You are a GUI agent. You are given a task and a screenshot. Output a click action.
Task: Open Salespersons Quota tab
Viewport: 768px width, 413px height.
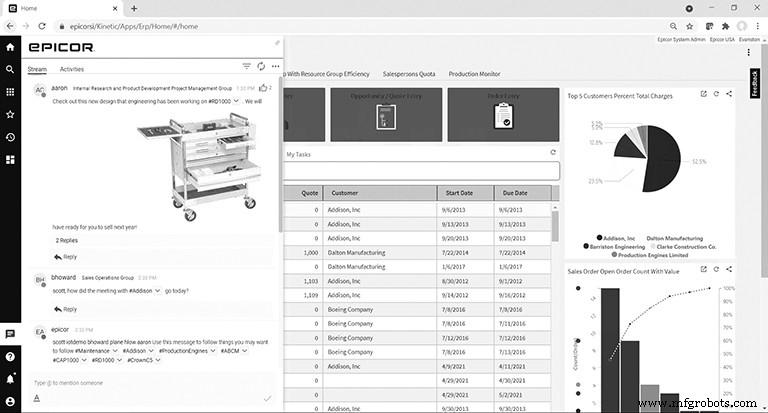click(409, 74)
